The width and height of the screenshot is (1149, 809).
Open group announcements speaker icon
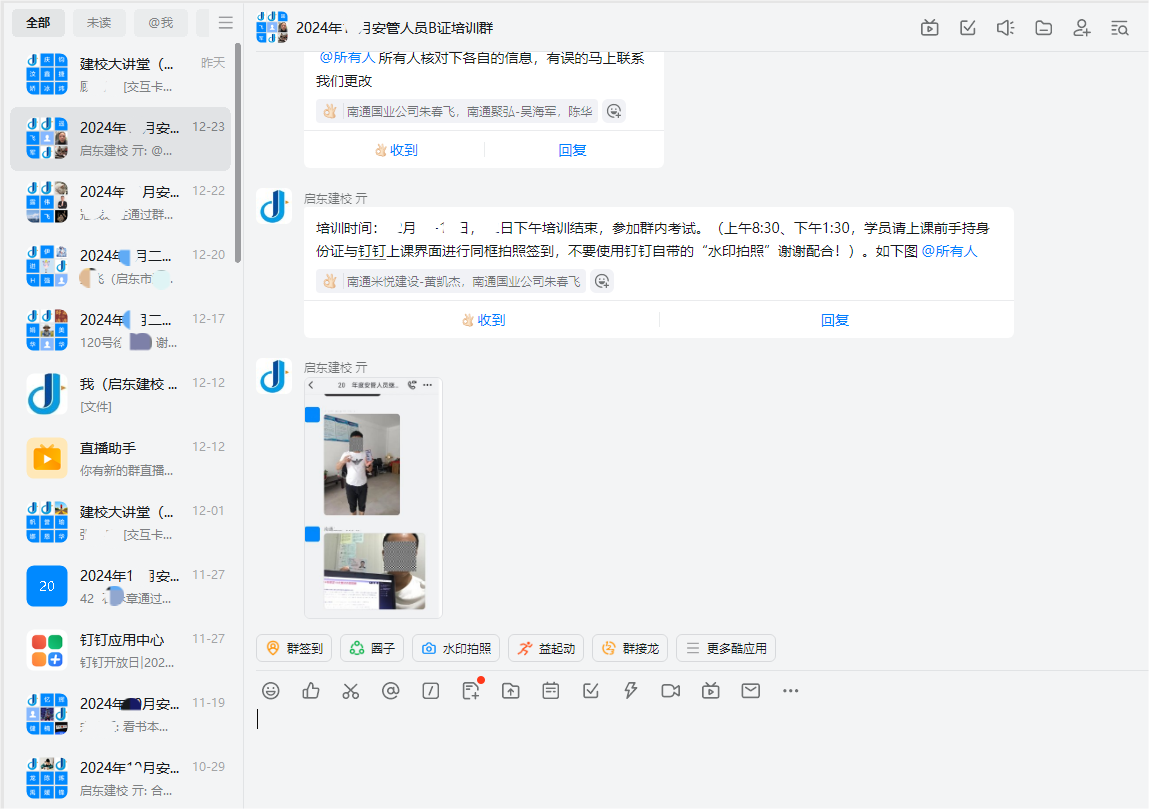1005,28
